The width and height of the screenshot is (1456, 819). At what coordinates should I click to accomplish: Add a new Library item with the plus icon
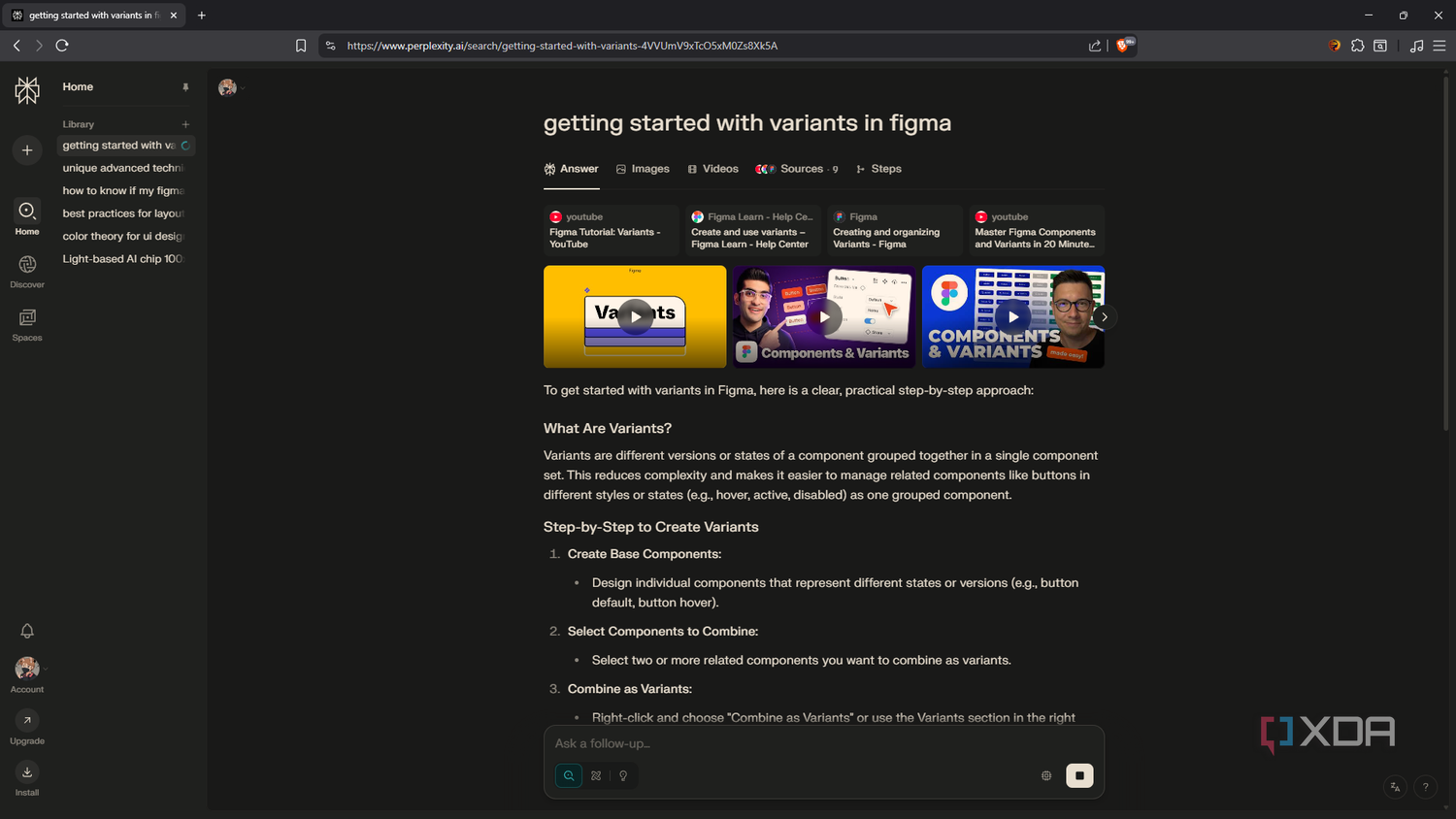click(185, 124)
